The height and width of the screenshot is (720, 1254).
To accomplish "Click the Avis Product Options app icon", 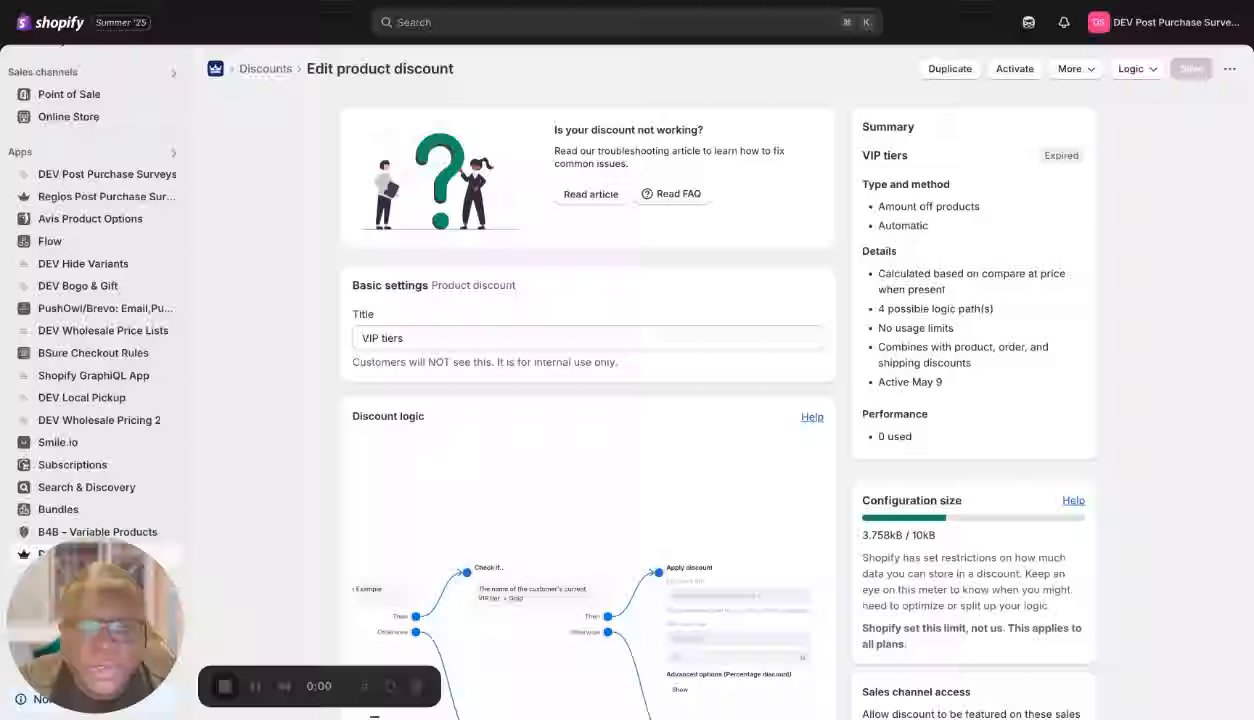I will pyautogui.click(x=24, y=219).
